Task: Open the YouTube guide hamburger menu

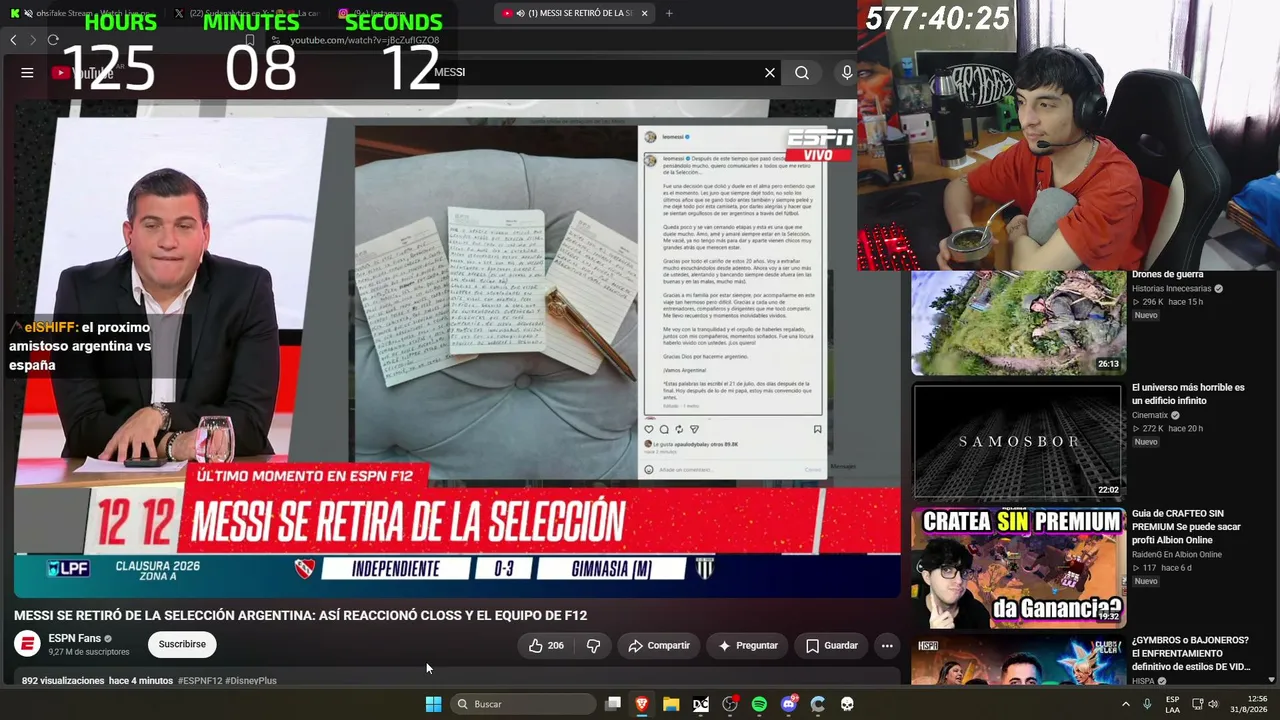Action: 27,72
